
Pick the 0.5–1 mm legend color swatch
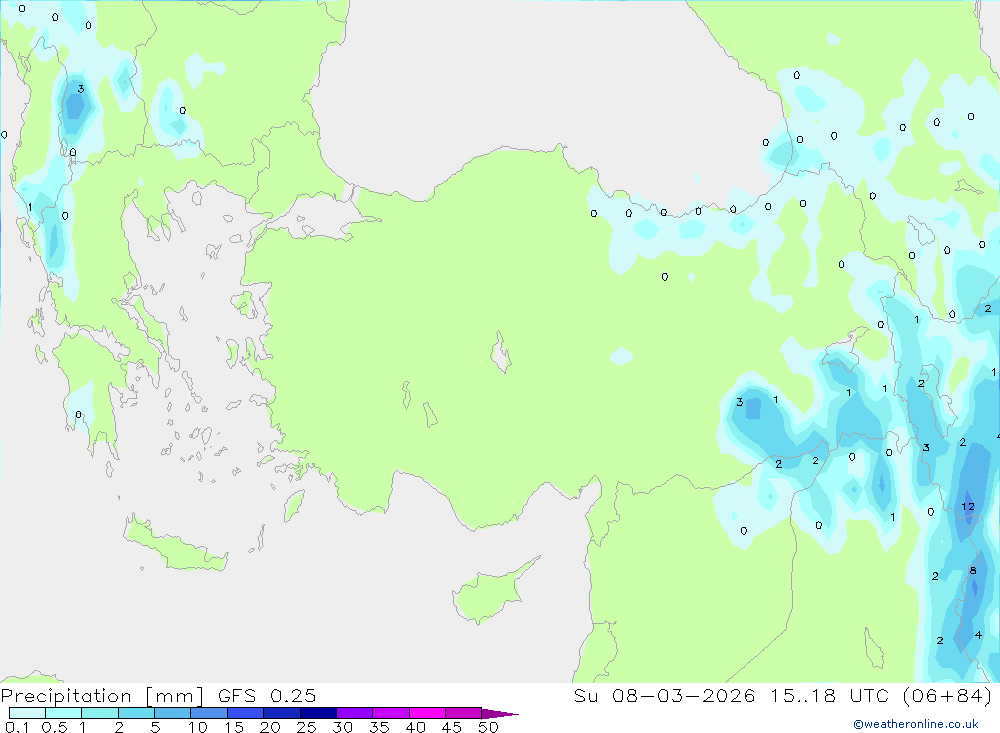63,713
